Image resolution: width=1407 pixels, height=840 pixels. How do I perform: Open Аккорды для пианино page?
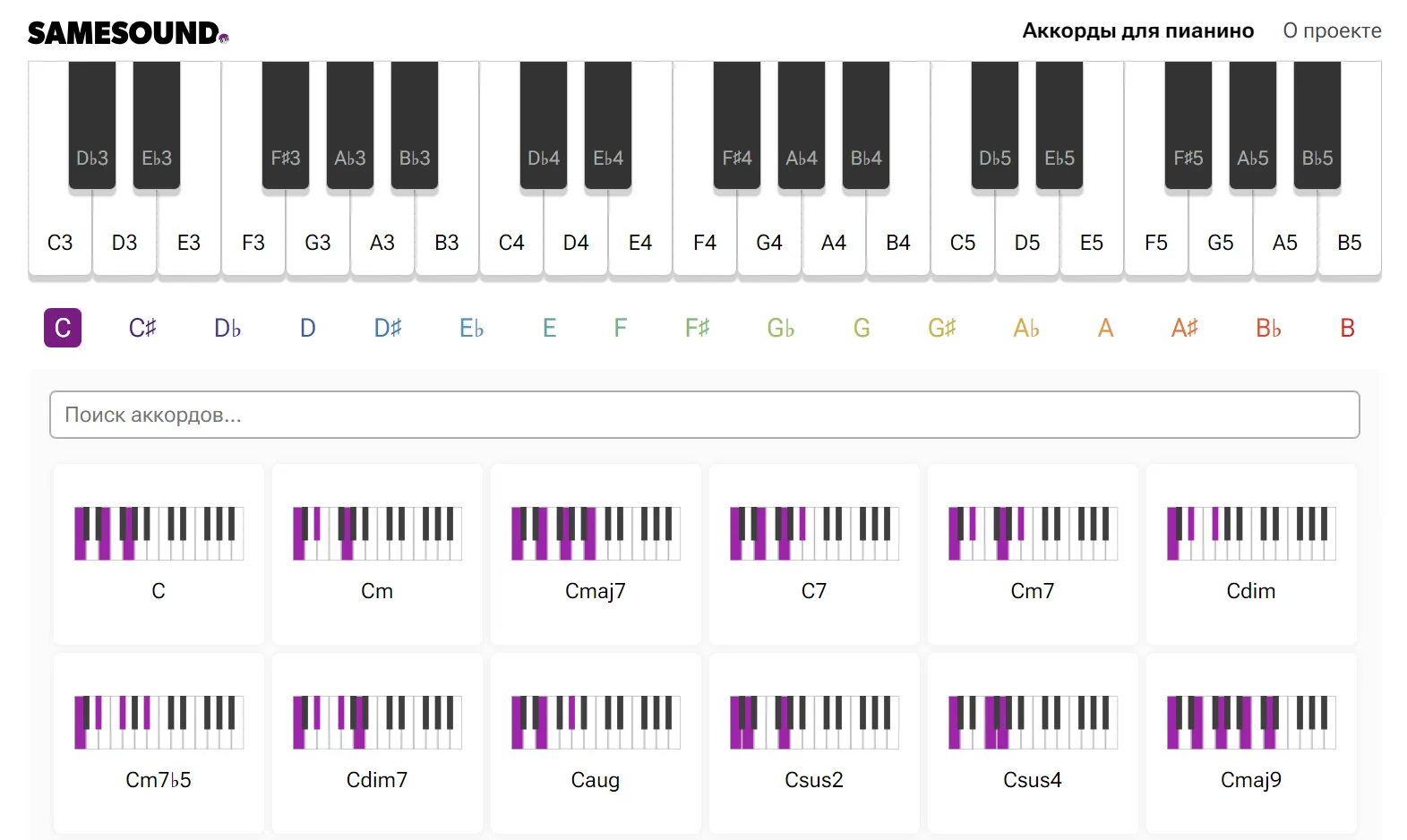[1137, 31]
